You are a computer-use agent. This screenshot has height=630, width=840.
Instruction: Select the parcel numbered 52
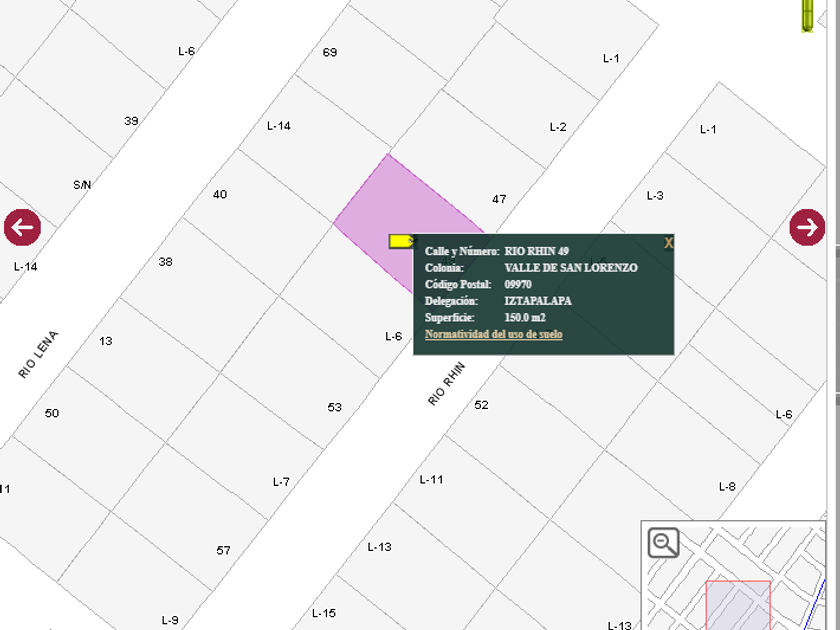point(482,404)
